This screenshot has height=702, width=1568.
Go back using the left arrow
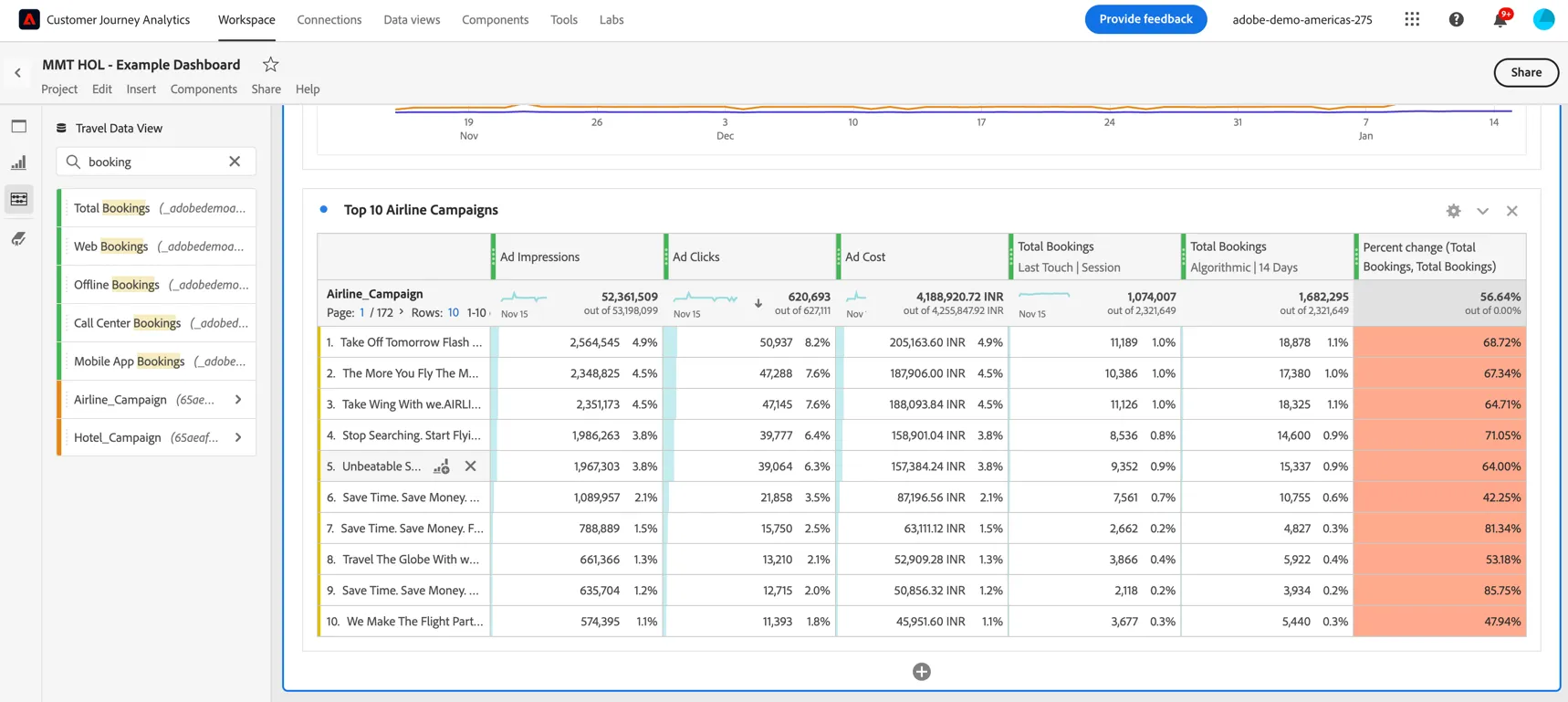coord(17,72)
